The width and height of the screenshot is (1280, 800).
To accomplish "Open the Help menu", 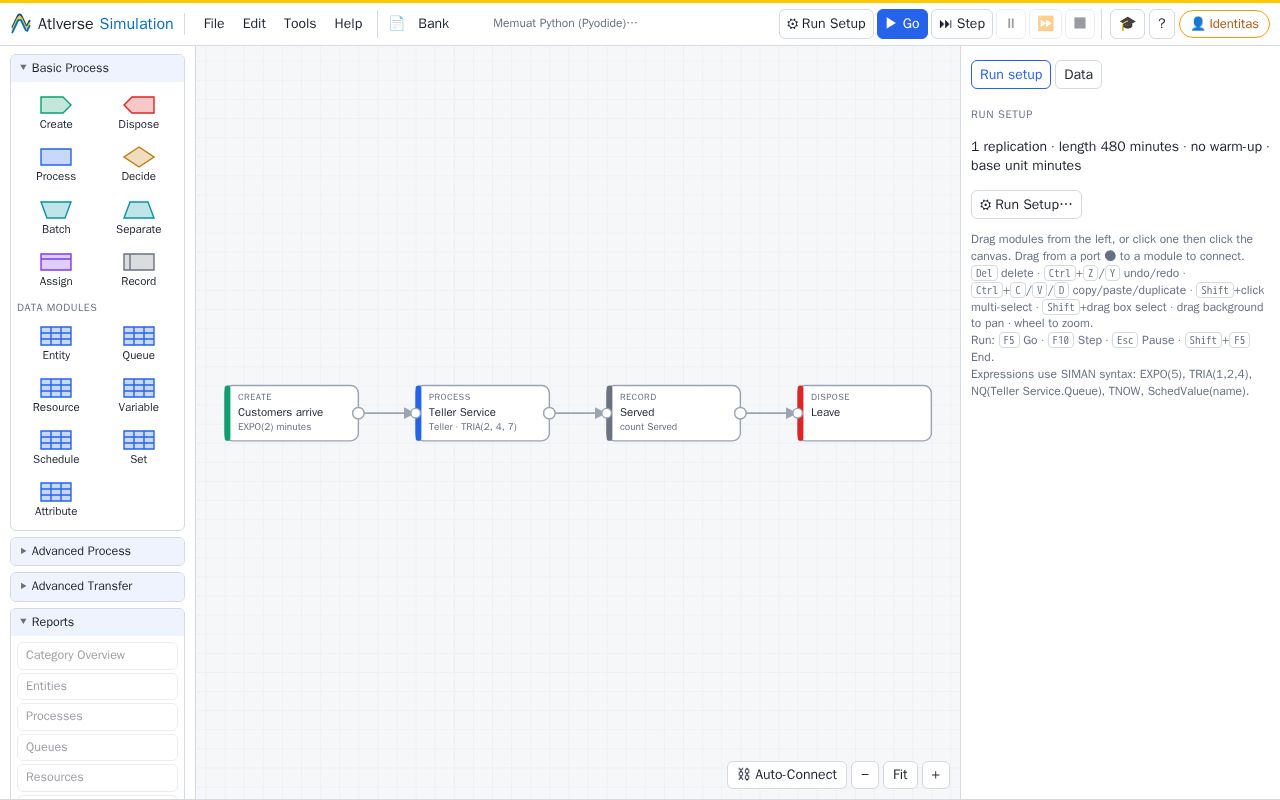I will pyautogui.click(x=348, y=24).
